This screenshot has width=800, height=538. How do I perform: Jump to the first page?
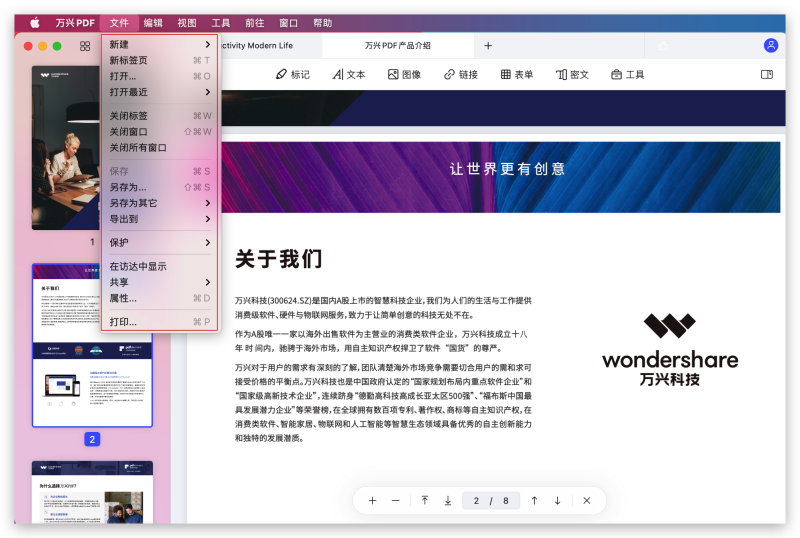[424, 501]
